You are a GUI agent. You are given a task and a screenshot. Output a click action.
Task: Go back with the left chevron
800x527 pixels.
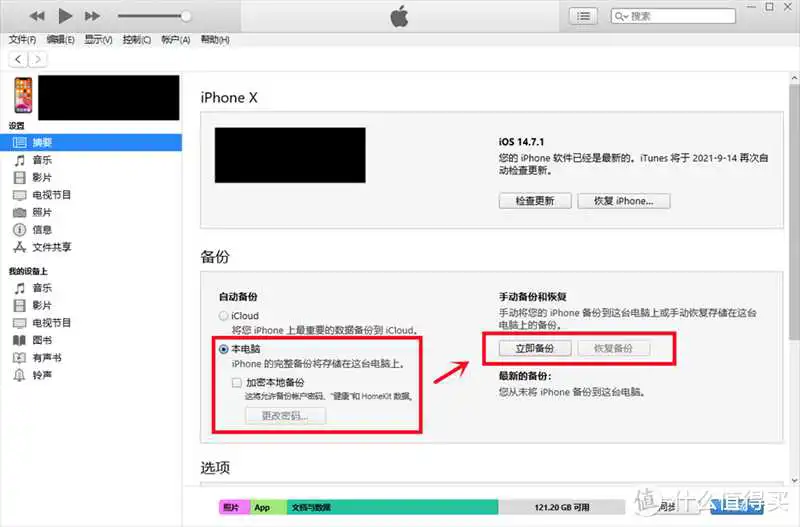pyautogui.click(x=18, y=59)
